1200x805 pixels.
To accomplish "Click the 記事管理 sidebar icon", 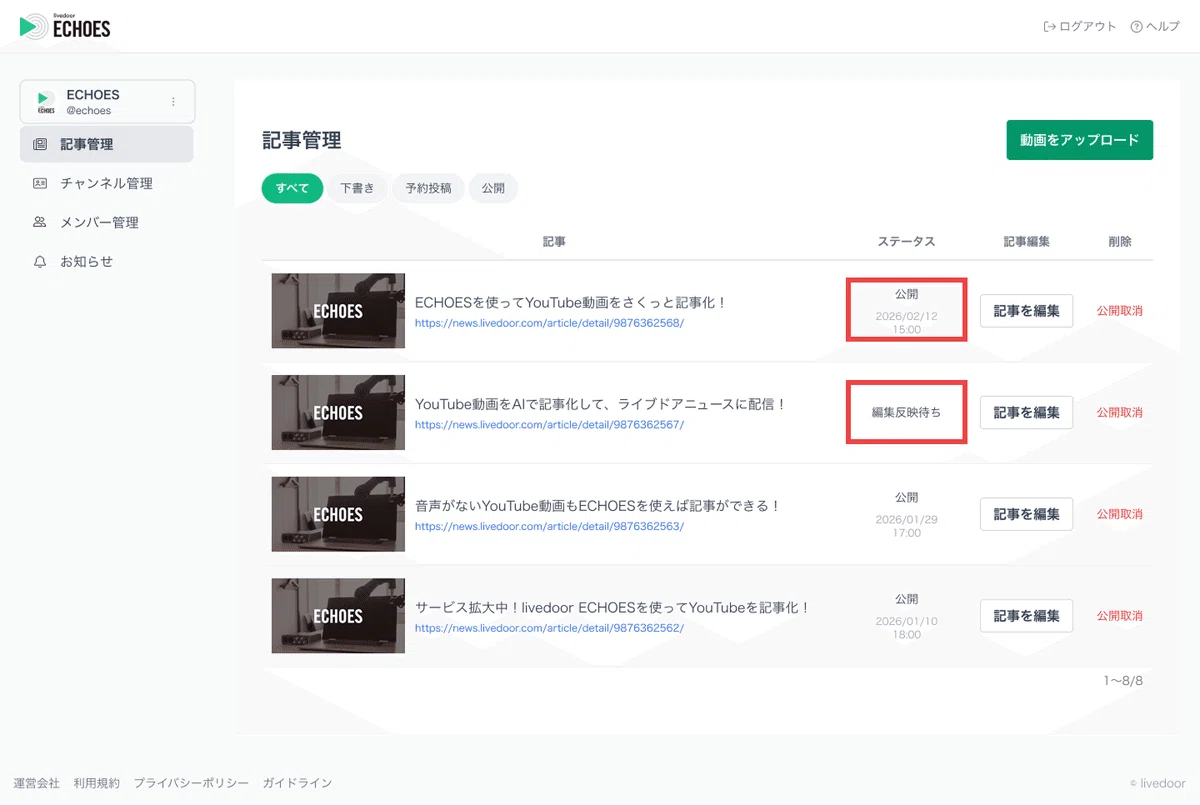I will (40, 144).
